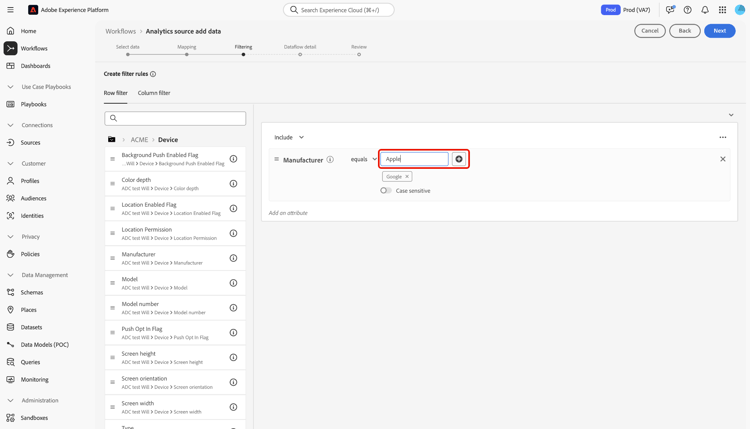750x429 pixels.
Task: Click the Add an attribute placeholder
Action: point(288,213)
